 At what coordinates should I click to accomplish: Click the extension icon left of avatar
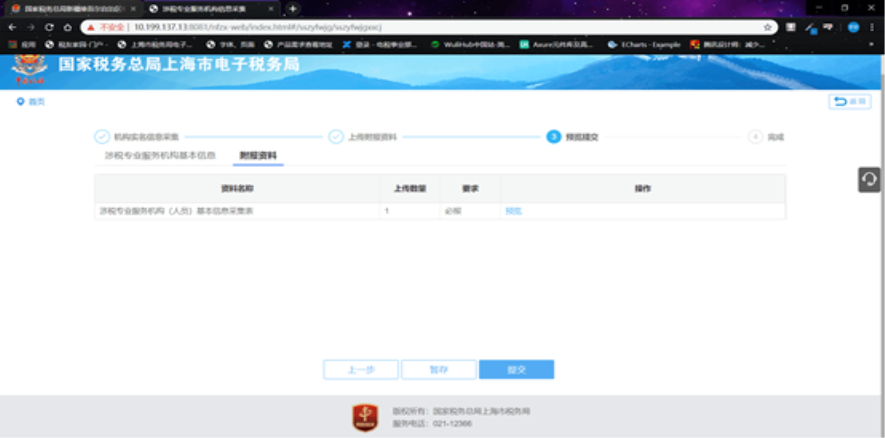(x=828, y=27)
